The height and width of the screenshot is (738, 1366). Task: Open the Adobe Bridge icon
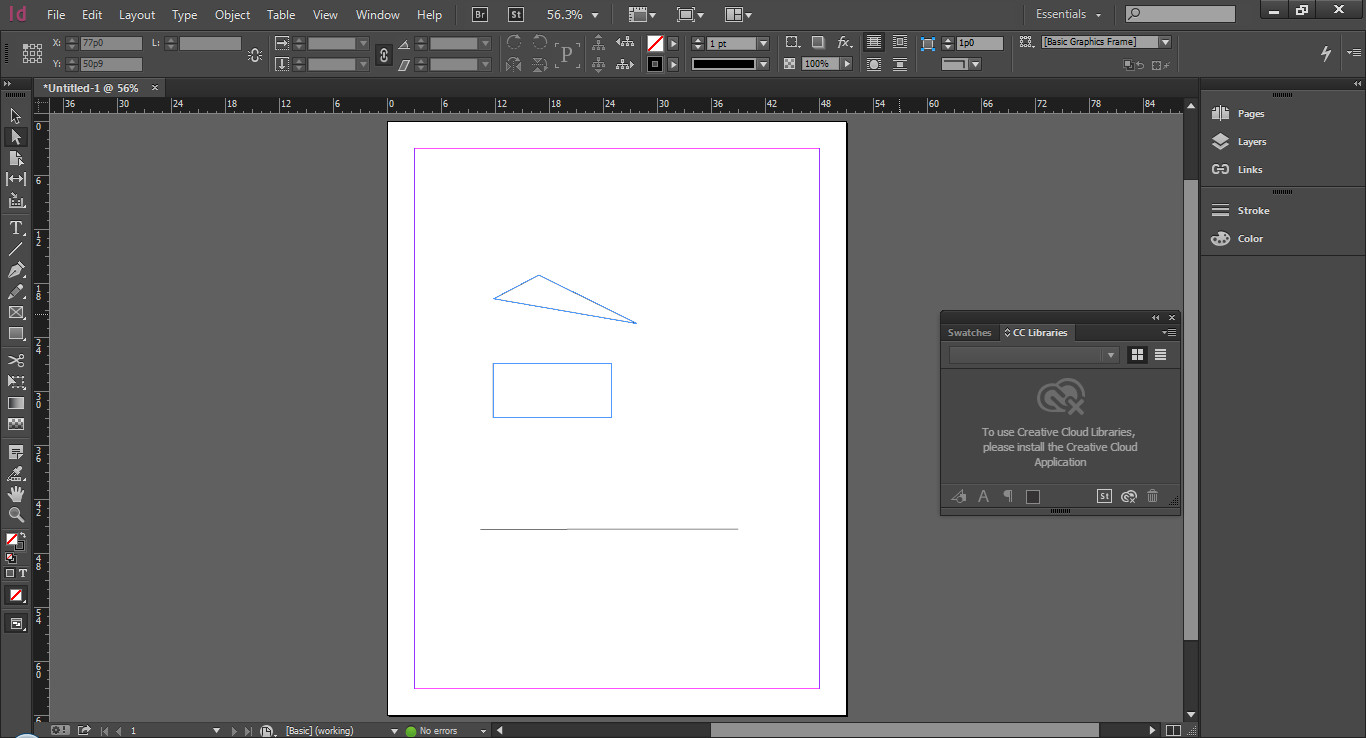(x=480, y=15)
